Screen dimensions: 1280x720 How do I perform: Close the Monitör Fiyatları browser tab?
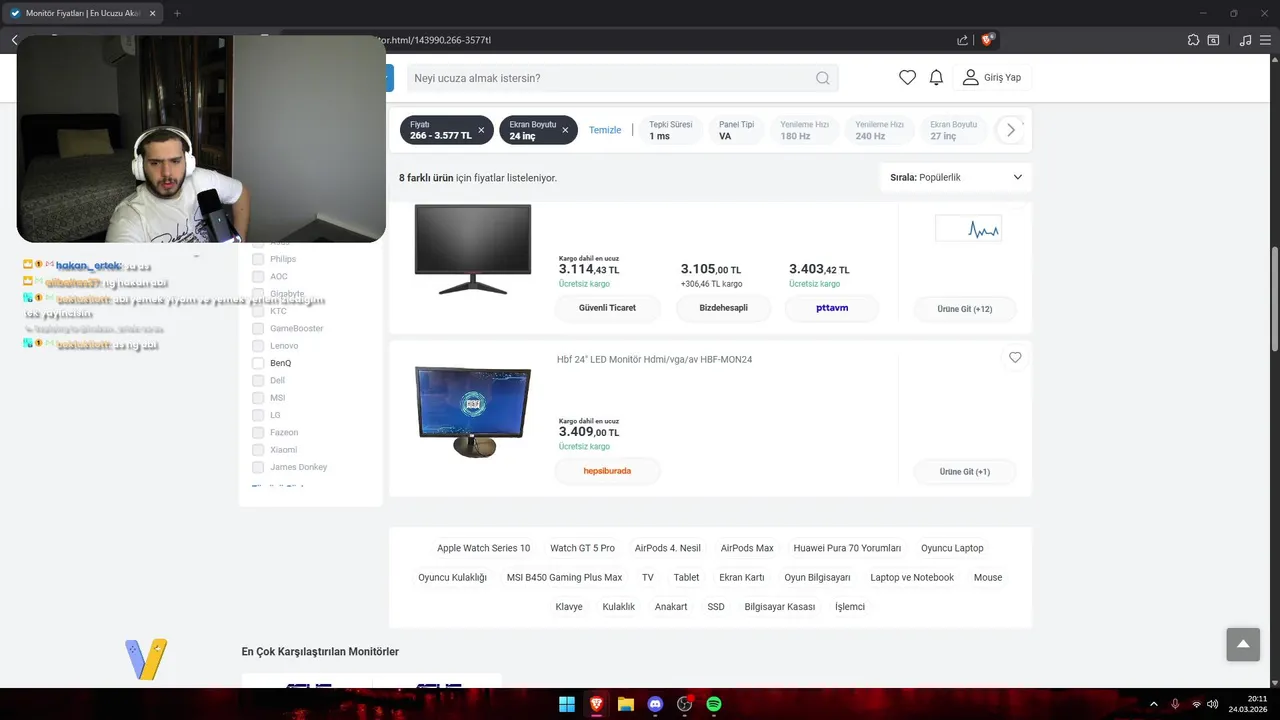click(152, 13)
